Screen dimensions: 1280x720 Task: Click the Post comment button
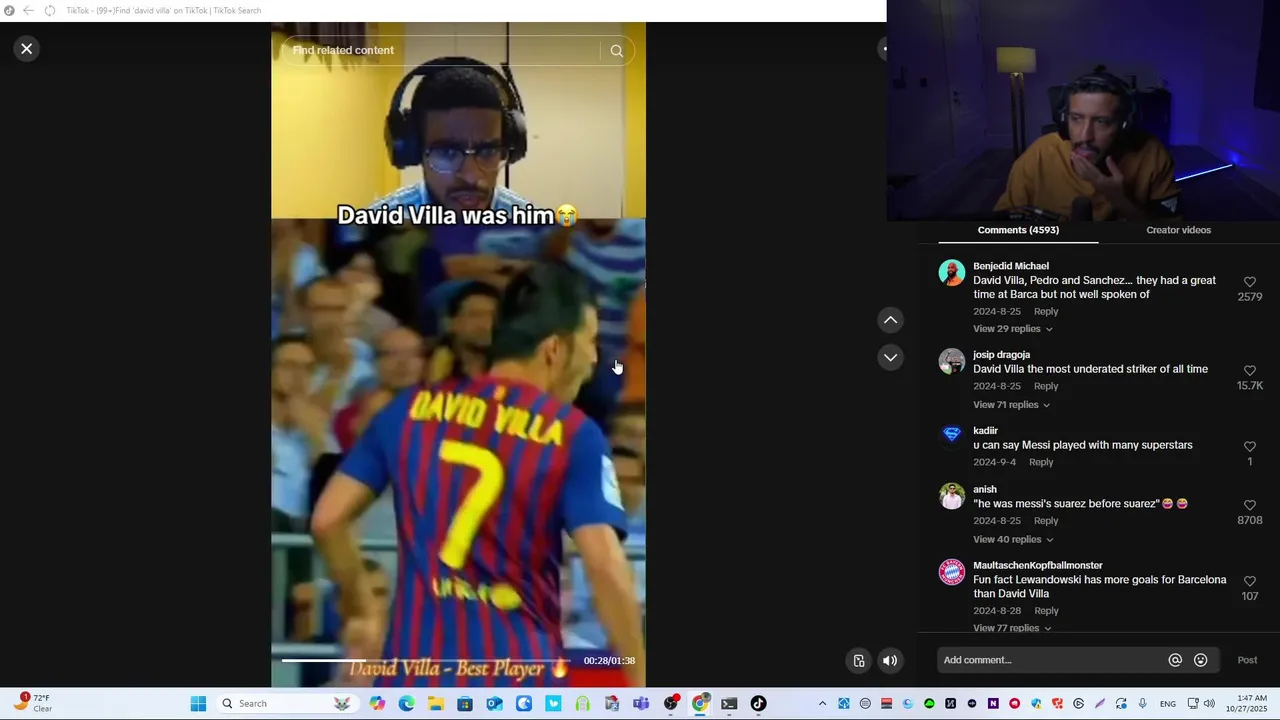(1247, 660)
